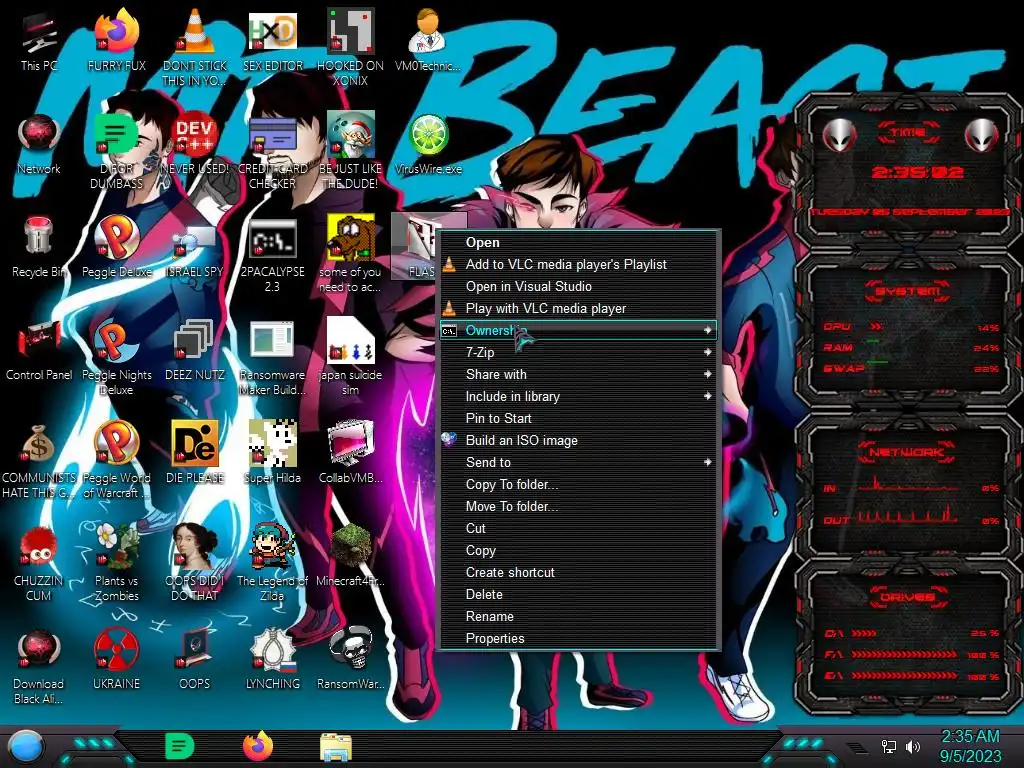Select the Network desktop icon

tap(39, 144)
